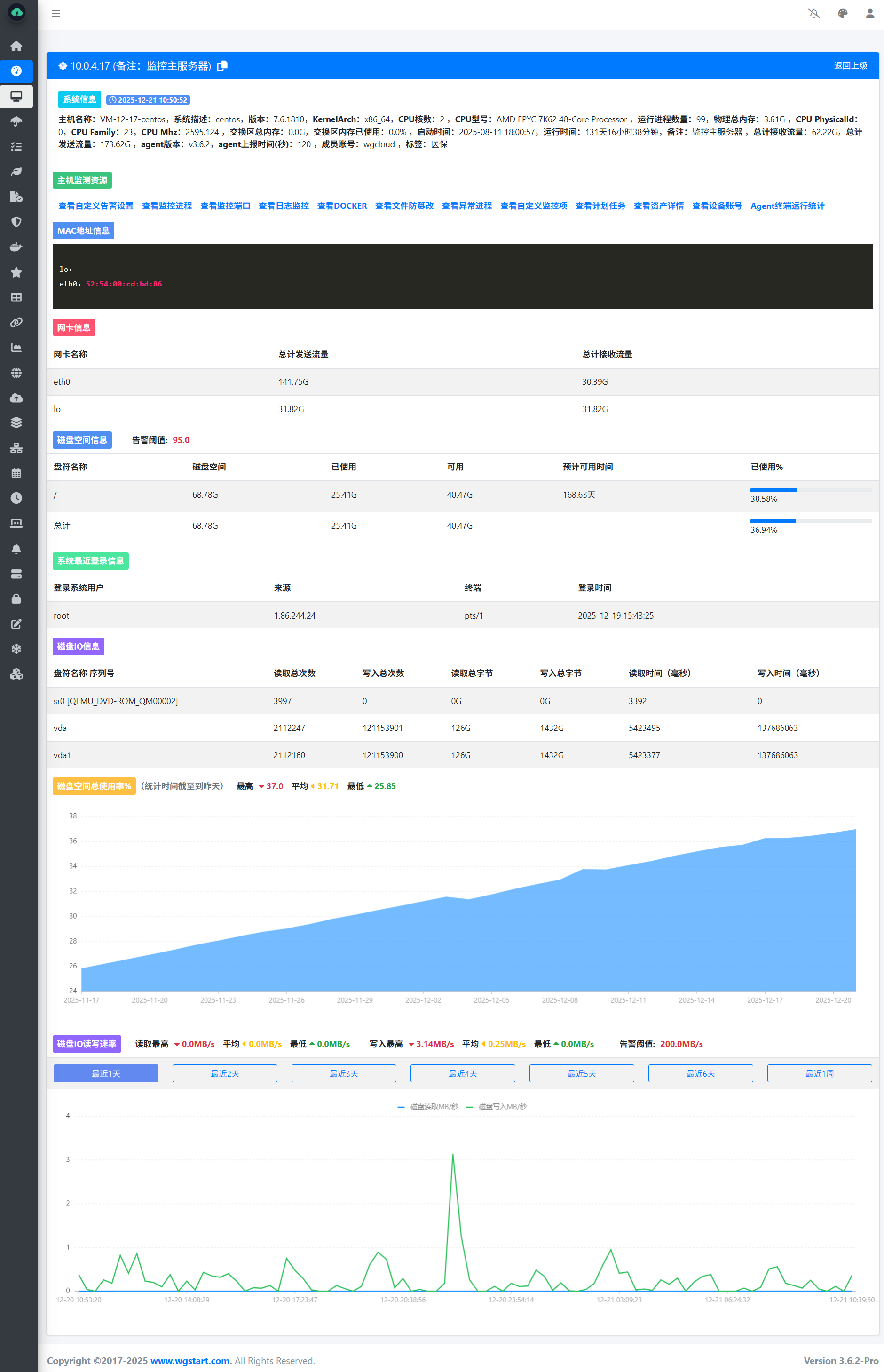The height and width of the screenshot is (1372, 884).
Task: Open the checklist tasks sidebar icon
Action: [16, 146]
